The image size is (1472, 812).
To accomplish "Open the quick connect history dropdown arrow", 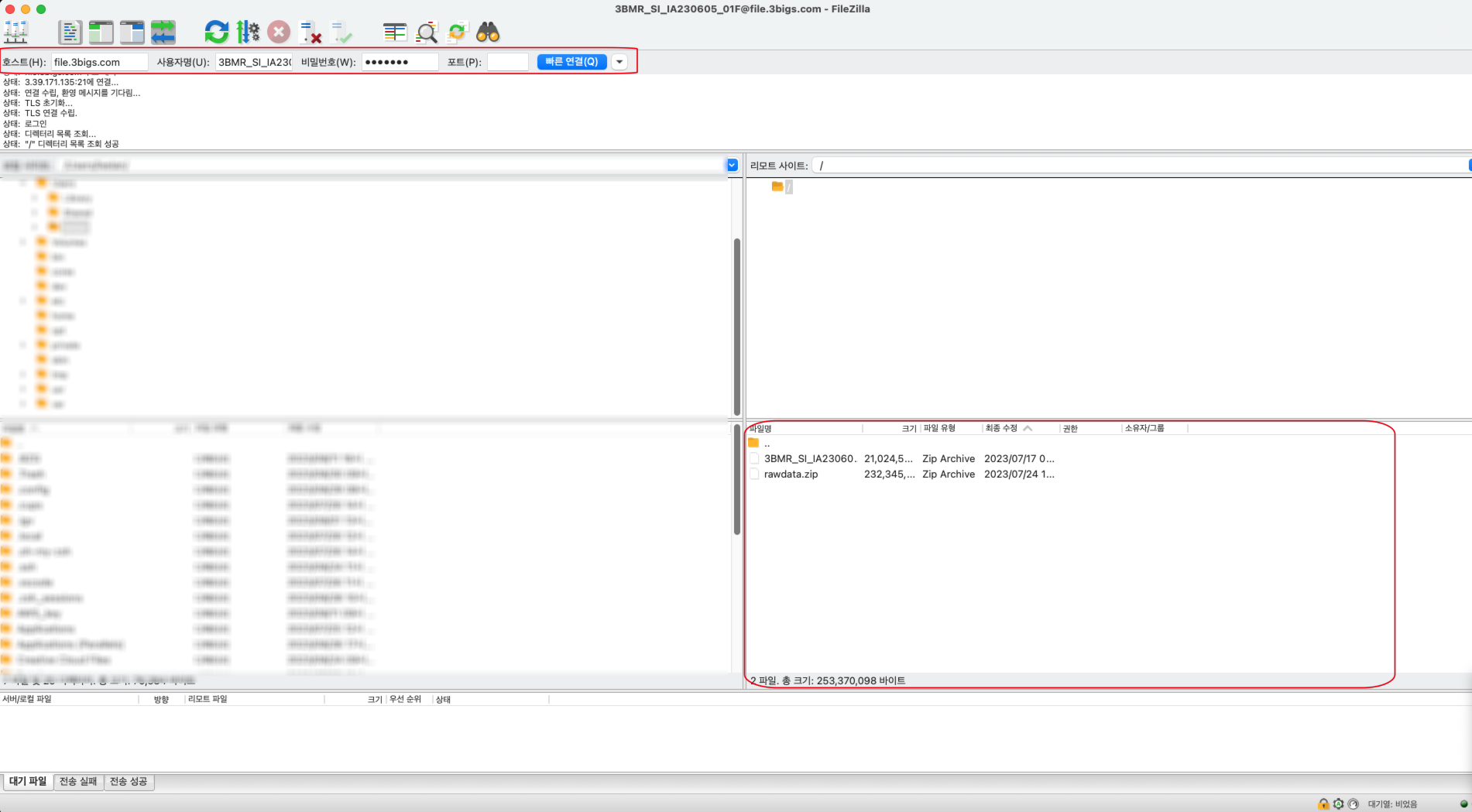I will pyautogui.click(x=619, y=62).
